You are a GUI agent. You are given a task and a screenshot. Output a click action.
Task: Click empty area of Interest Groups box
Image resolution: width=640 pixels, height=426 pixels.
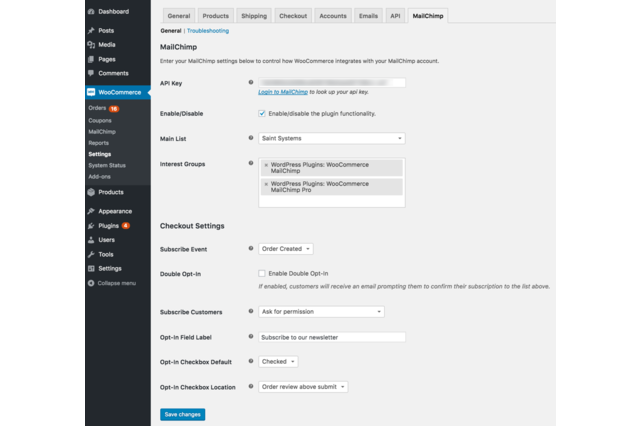click(332, 201)
